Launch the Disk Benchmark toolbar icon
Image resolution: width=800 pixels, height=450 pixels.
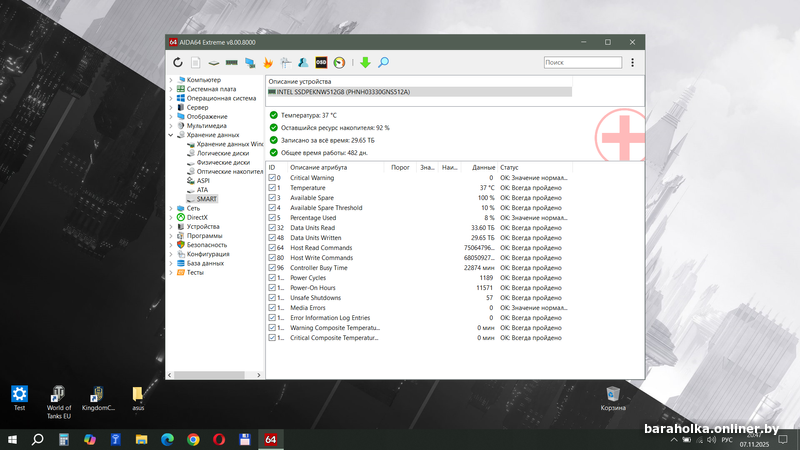point(214,63)
